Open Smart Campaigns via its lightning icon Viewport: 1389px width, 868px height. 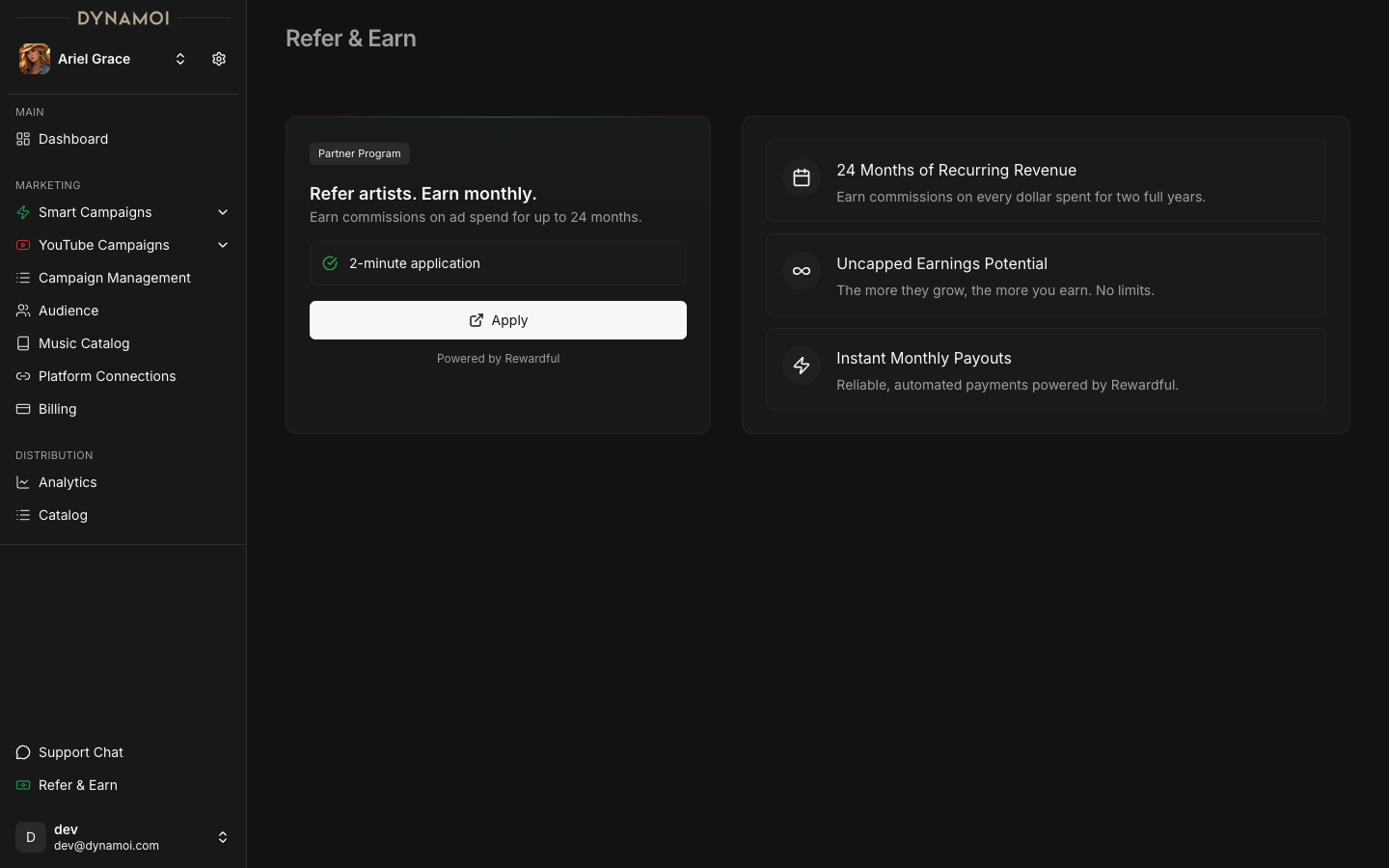[22, 212]
